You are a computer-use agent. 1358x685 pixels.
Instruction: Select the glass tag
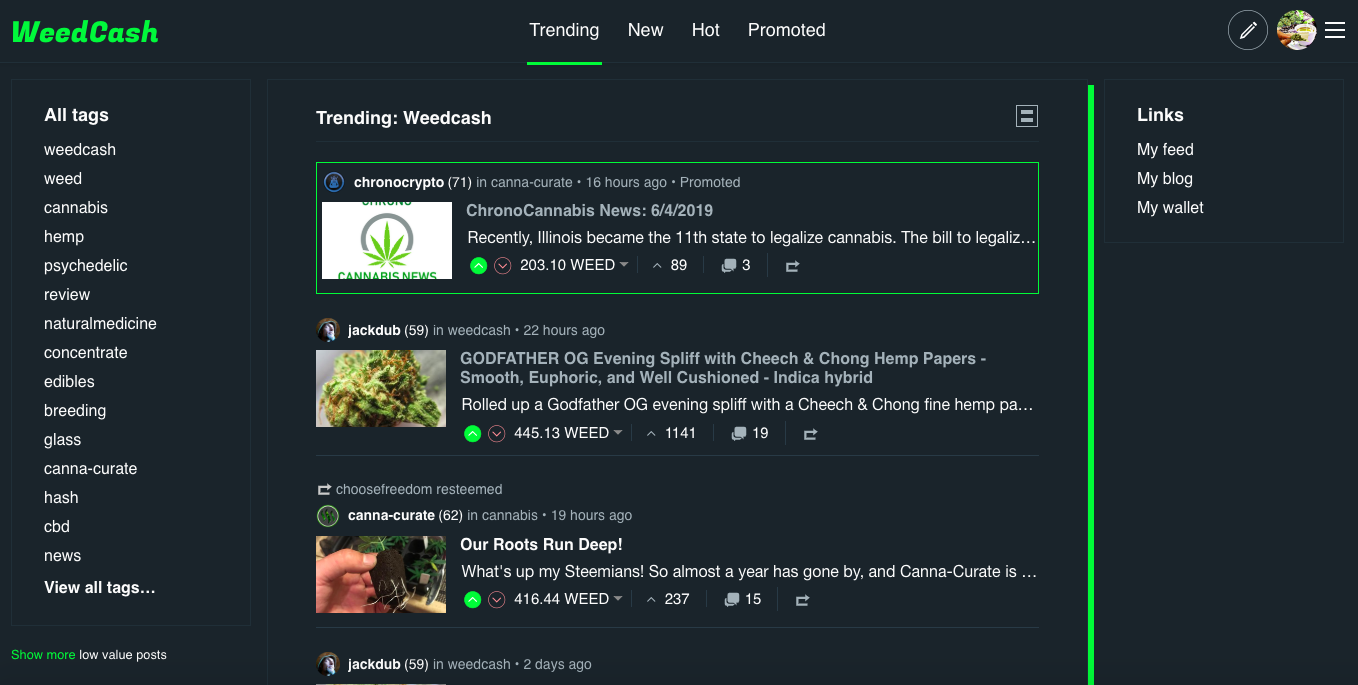tap(63, 440)
